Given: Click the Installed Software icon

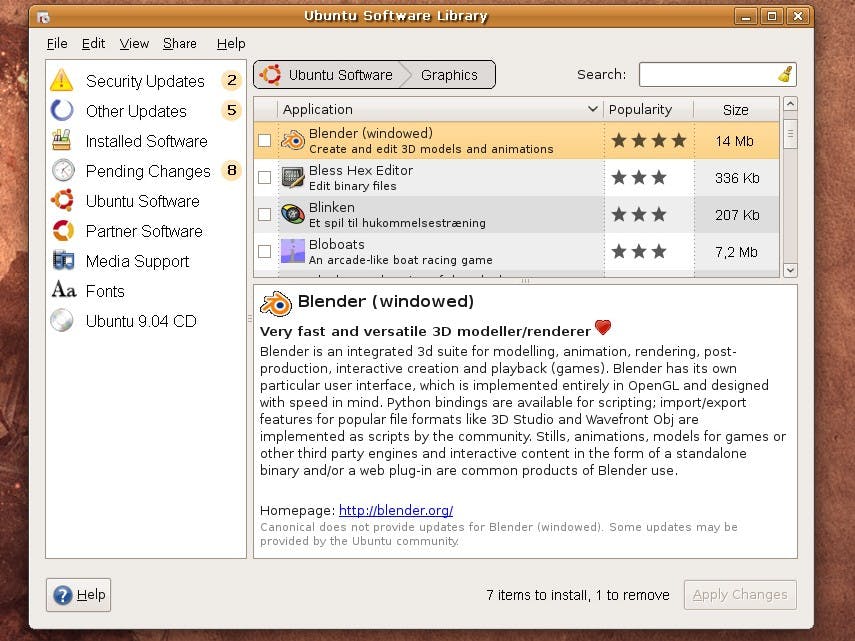Looking at the screenshot, I should 62,140.
